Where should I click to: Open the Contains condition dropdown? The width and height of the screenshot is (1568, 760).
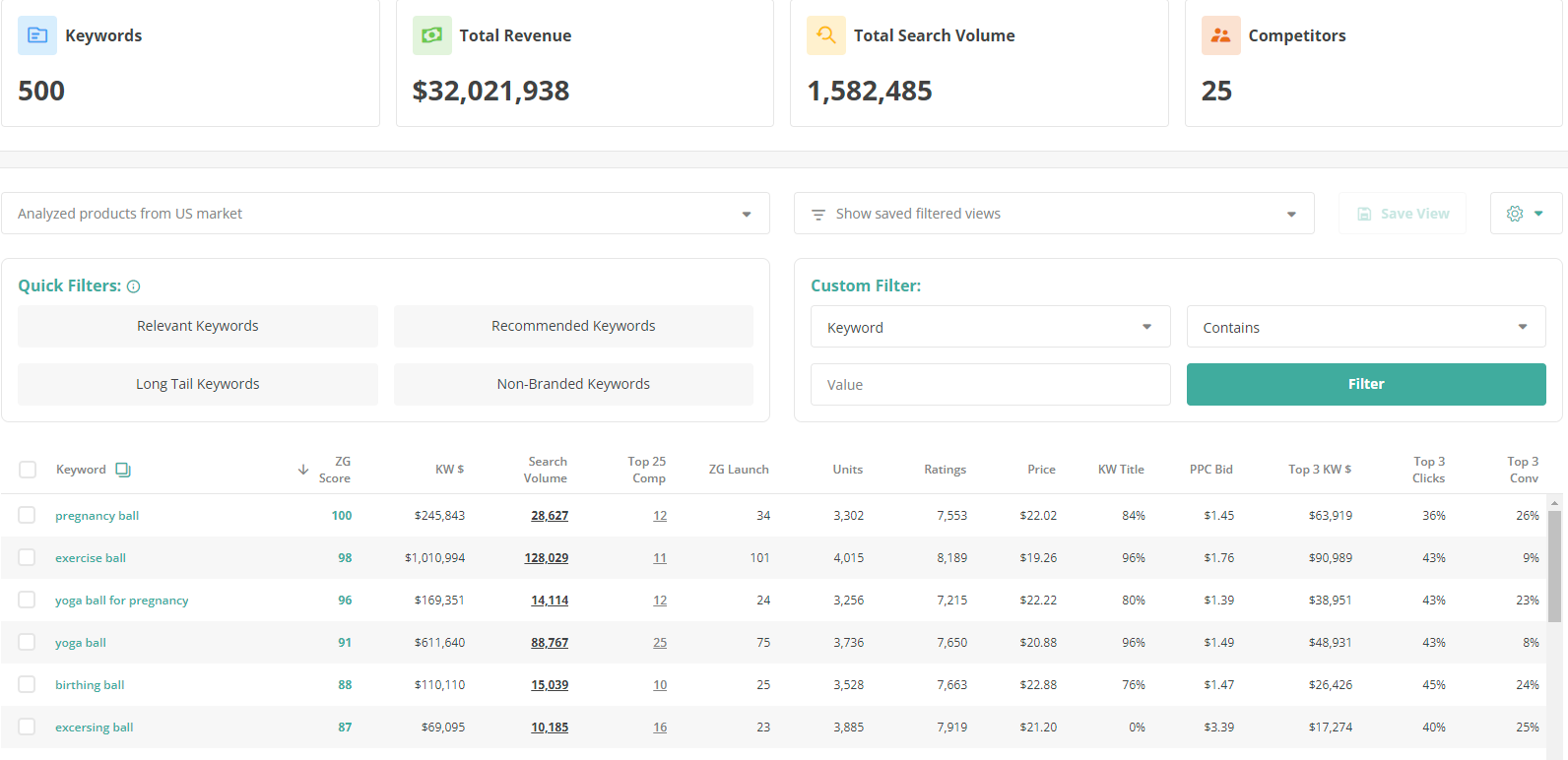coord(1366,327)
